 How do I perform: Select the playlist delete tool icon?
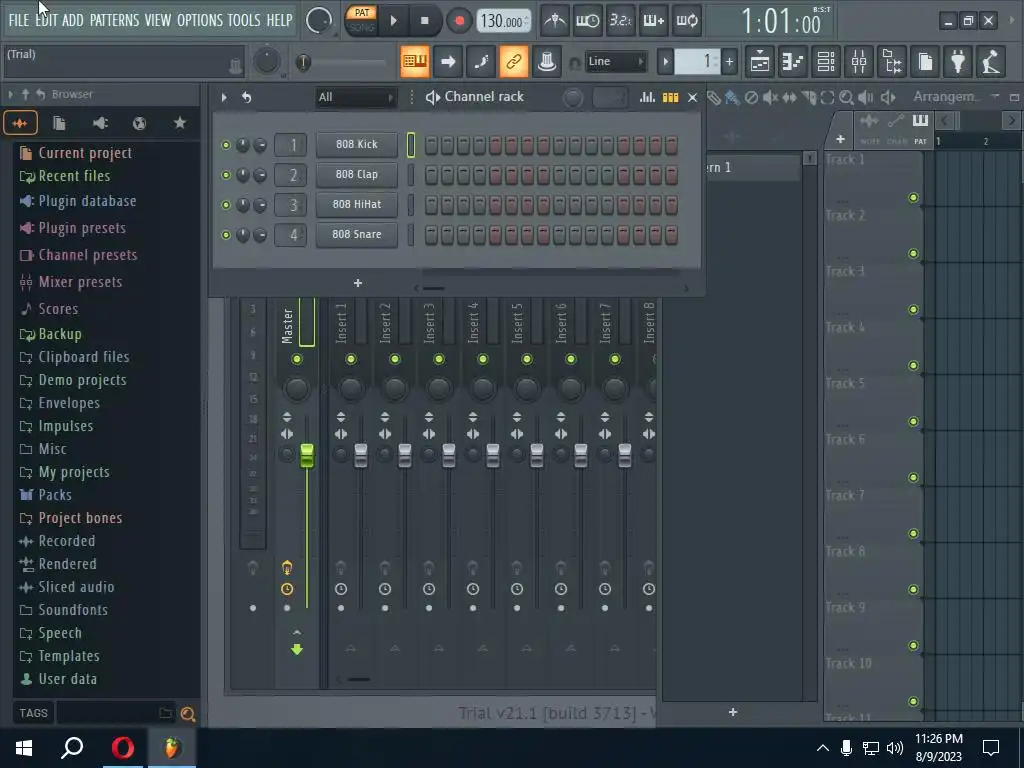752,98
